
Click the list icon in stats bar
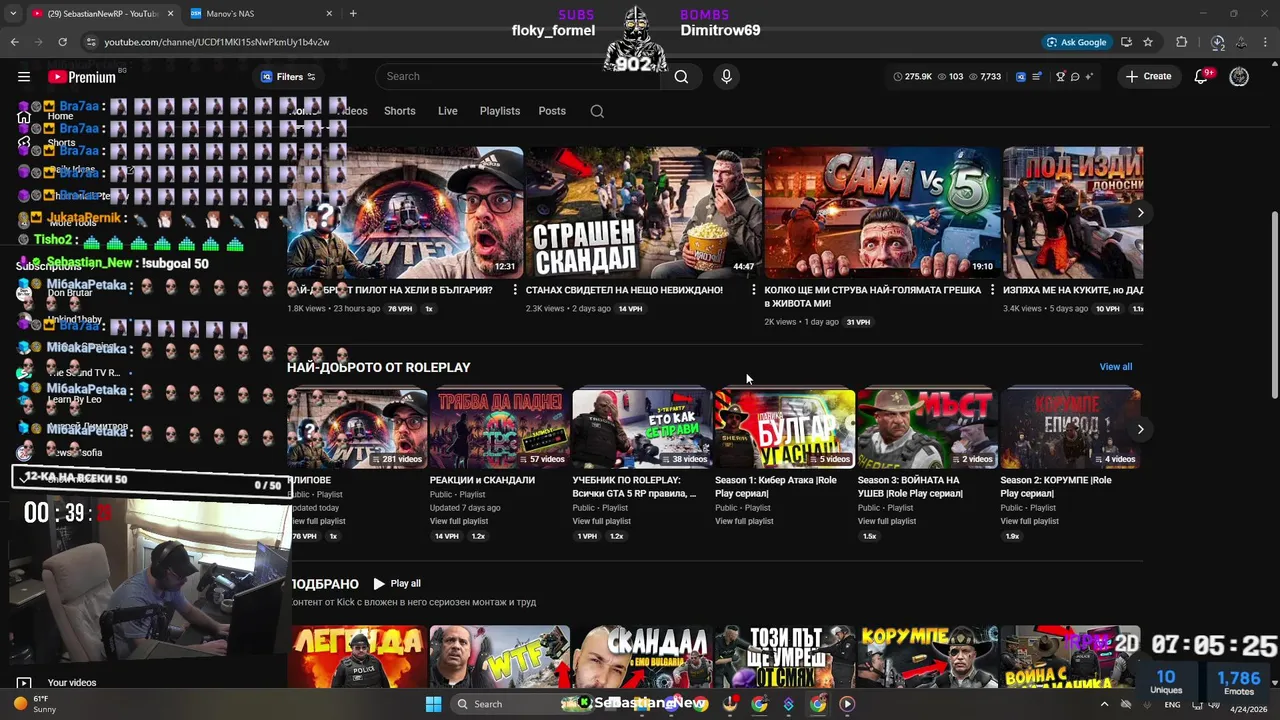tap(1037, 77)
